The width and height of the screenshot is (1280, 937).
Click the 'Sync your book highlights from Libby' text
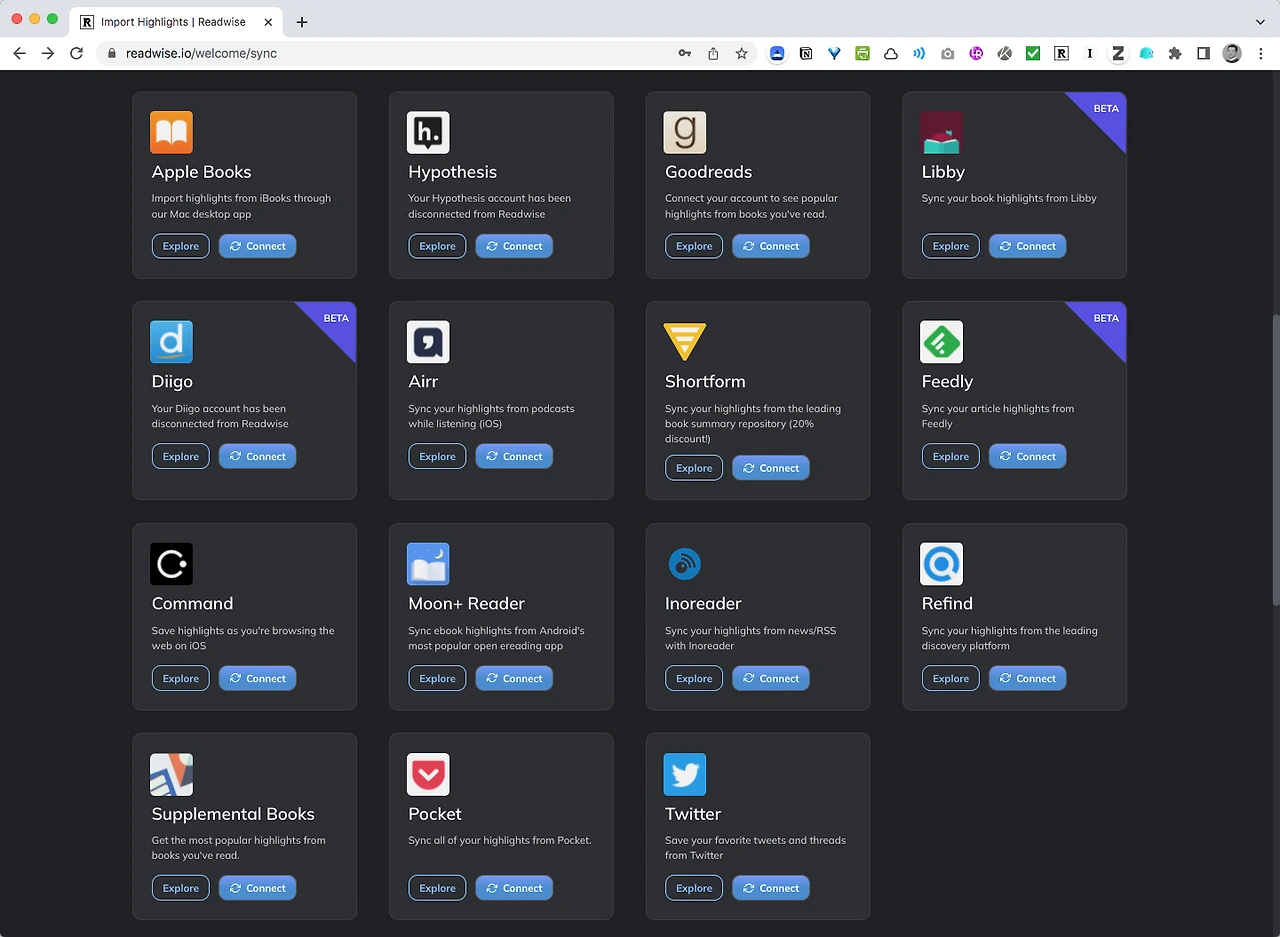pos(1009,198)
